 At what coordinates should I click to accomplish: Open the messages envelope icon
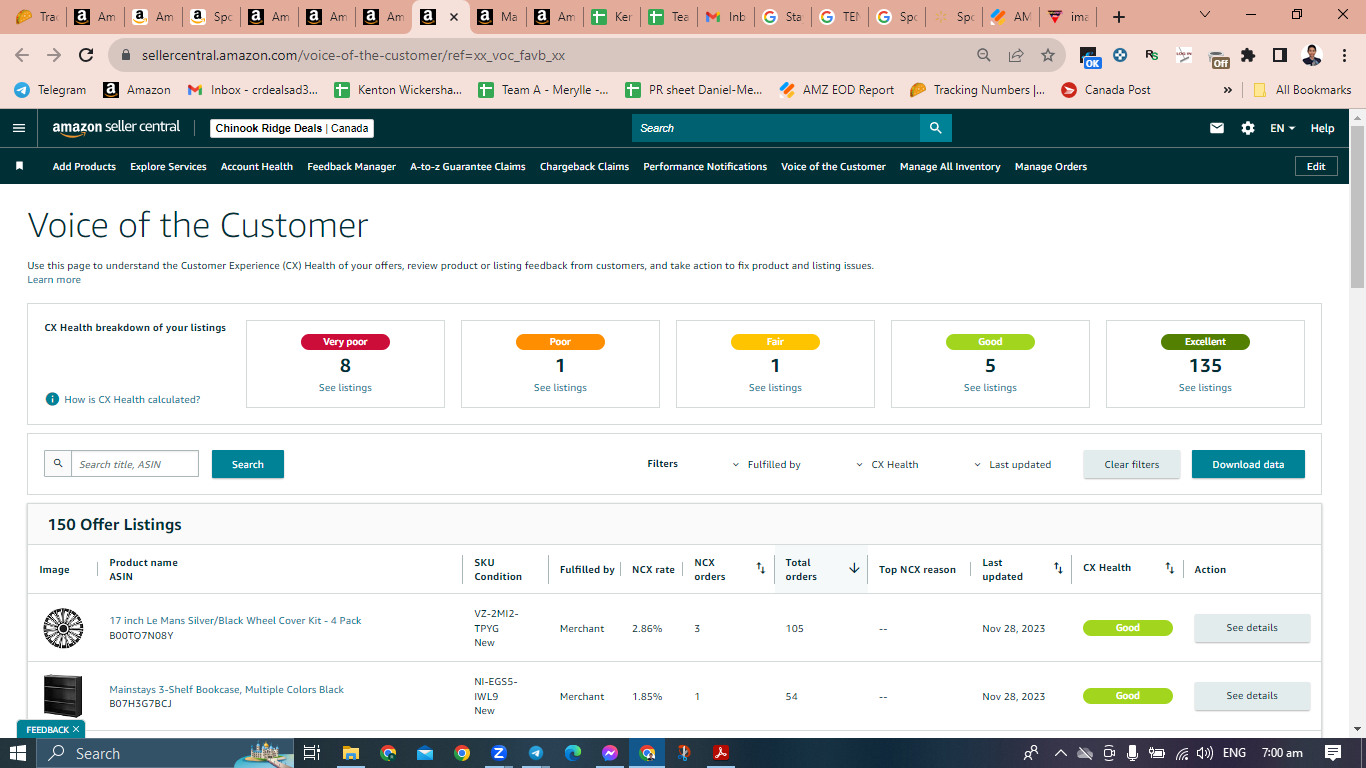pos(1217,128)
